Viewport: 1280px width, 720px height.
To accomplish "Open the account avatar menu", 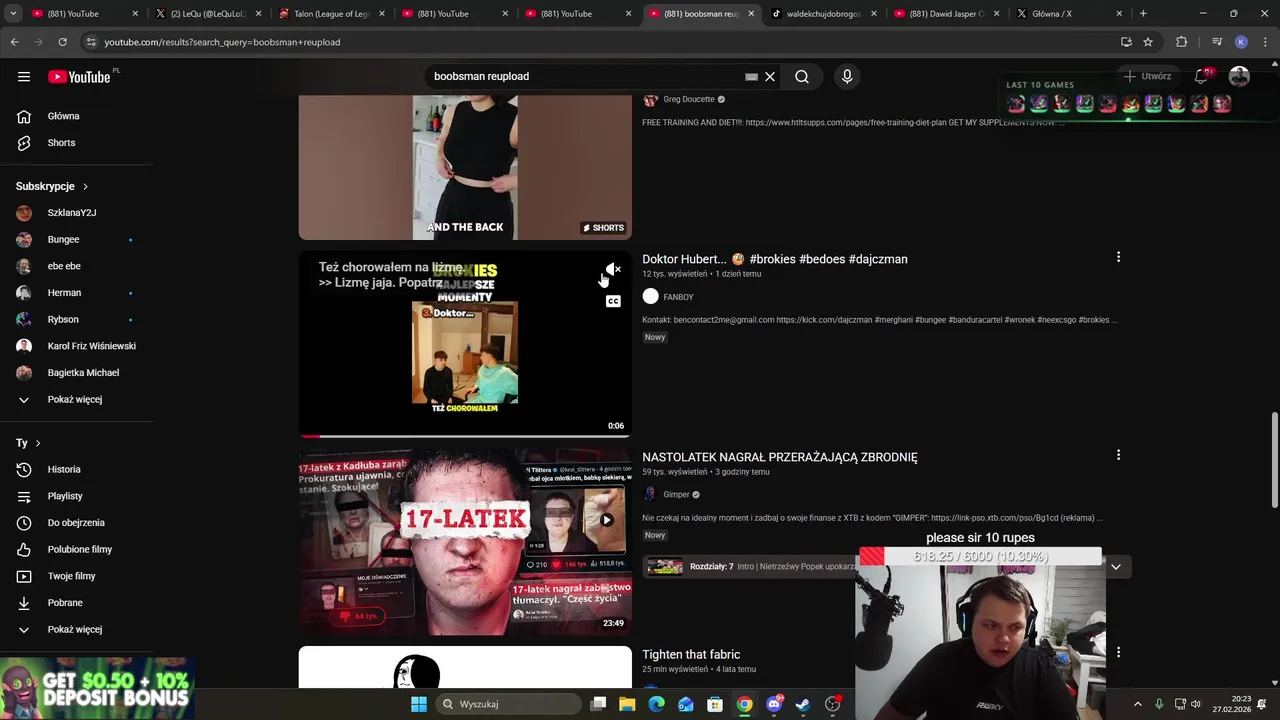I will 1239,76.
